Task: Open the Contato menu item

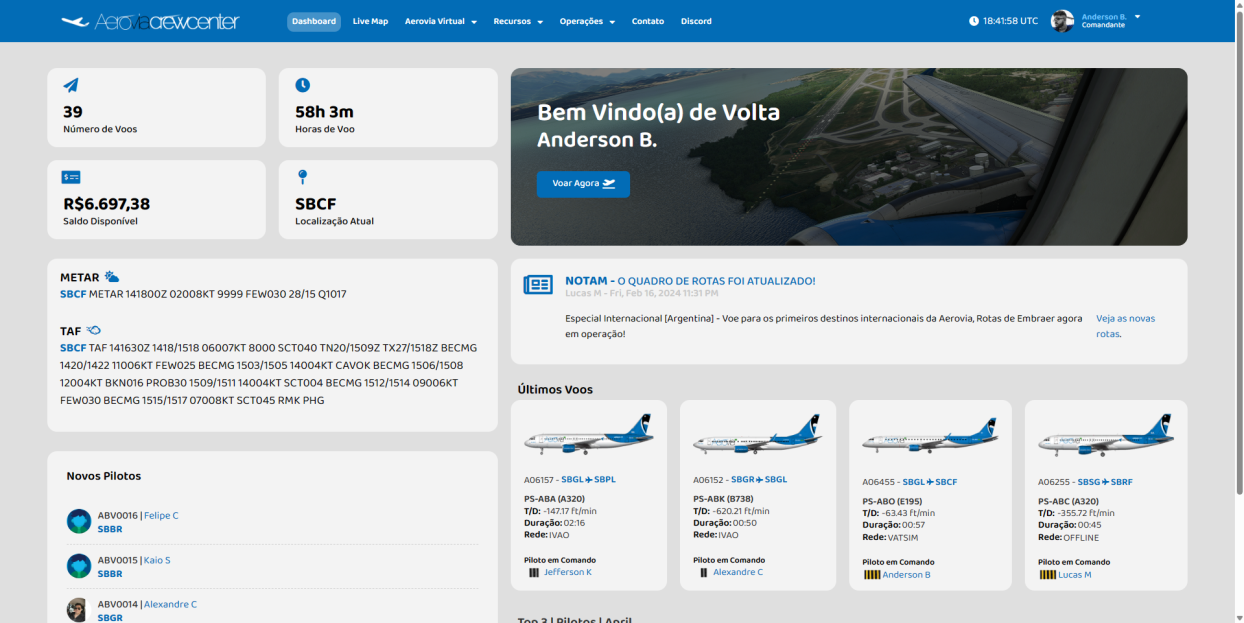Action: pos(647,21)
